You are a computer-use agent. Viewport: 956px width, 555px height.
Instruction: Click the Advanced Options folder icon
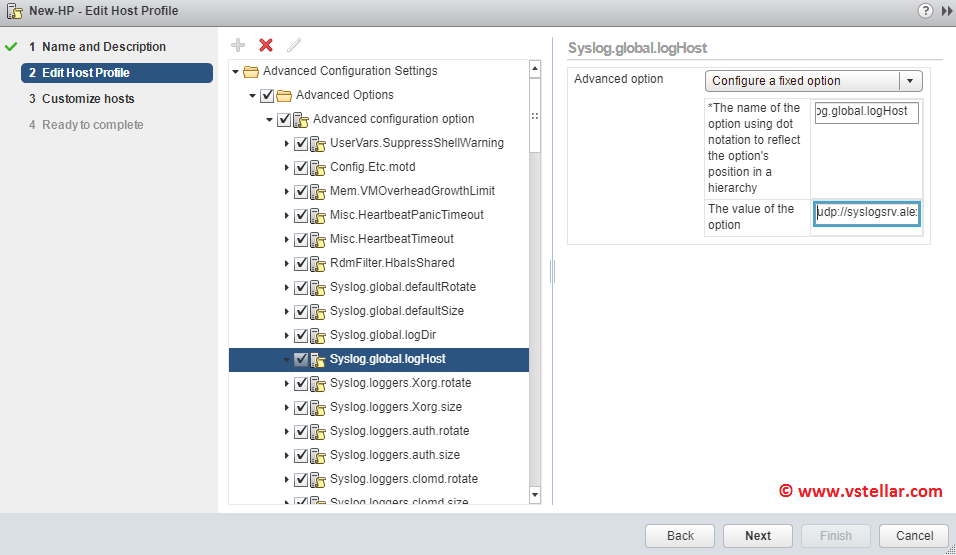(284, 95)
